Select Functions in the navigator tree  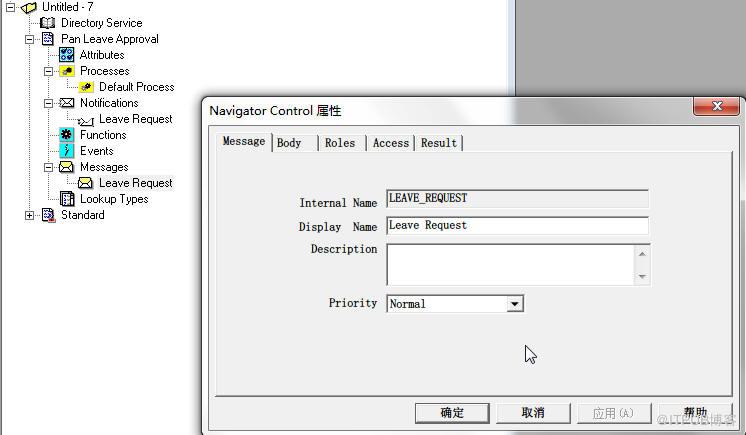pyautogui.click(x=103, y=135)
